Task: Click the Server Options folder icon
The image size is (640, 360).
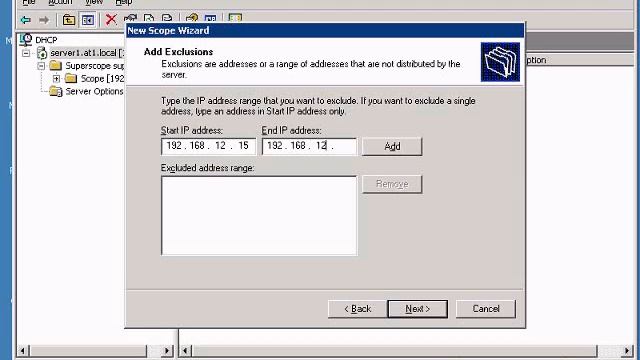Action: click(56, 91)
